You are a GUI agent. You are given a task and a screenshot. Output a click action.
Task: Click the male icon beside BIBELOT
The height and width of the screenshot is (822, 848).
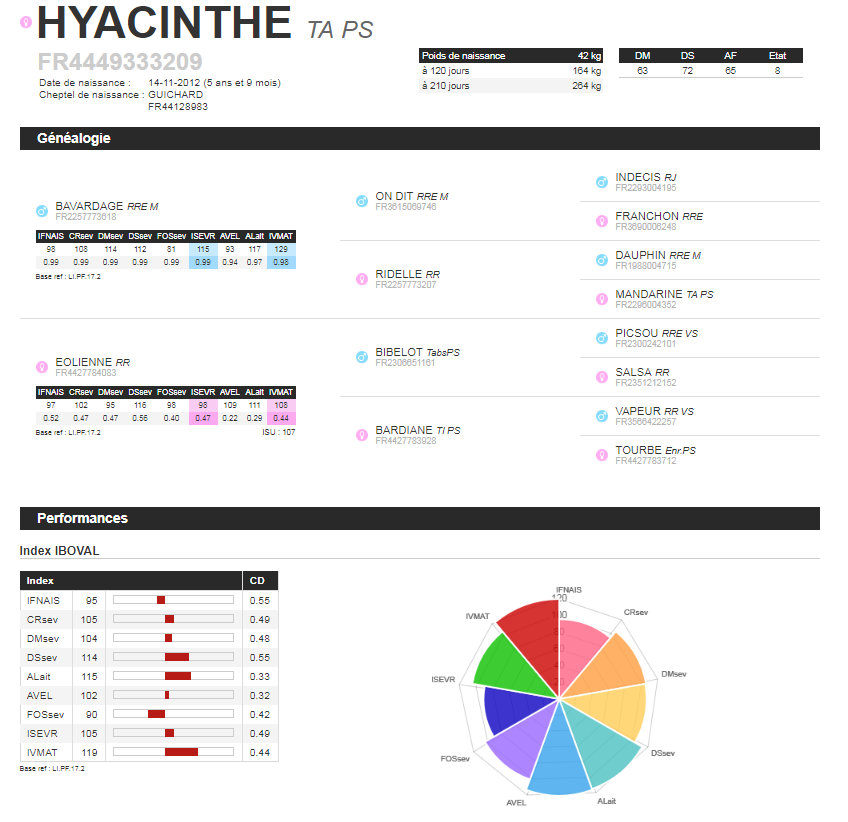362,357
